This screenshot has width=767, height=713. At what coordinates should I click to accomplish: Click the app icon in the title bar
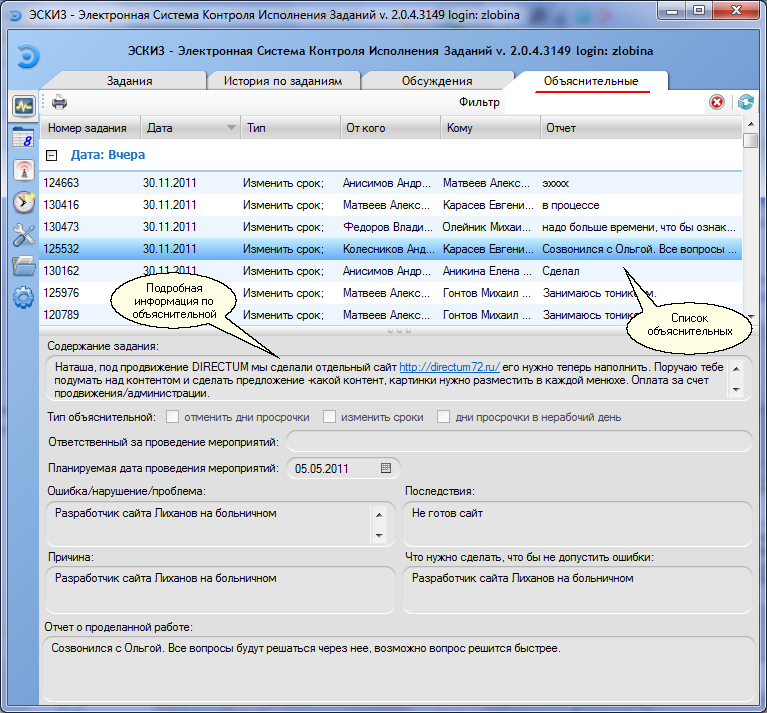[x=16, y=15]
